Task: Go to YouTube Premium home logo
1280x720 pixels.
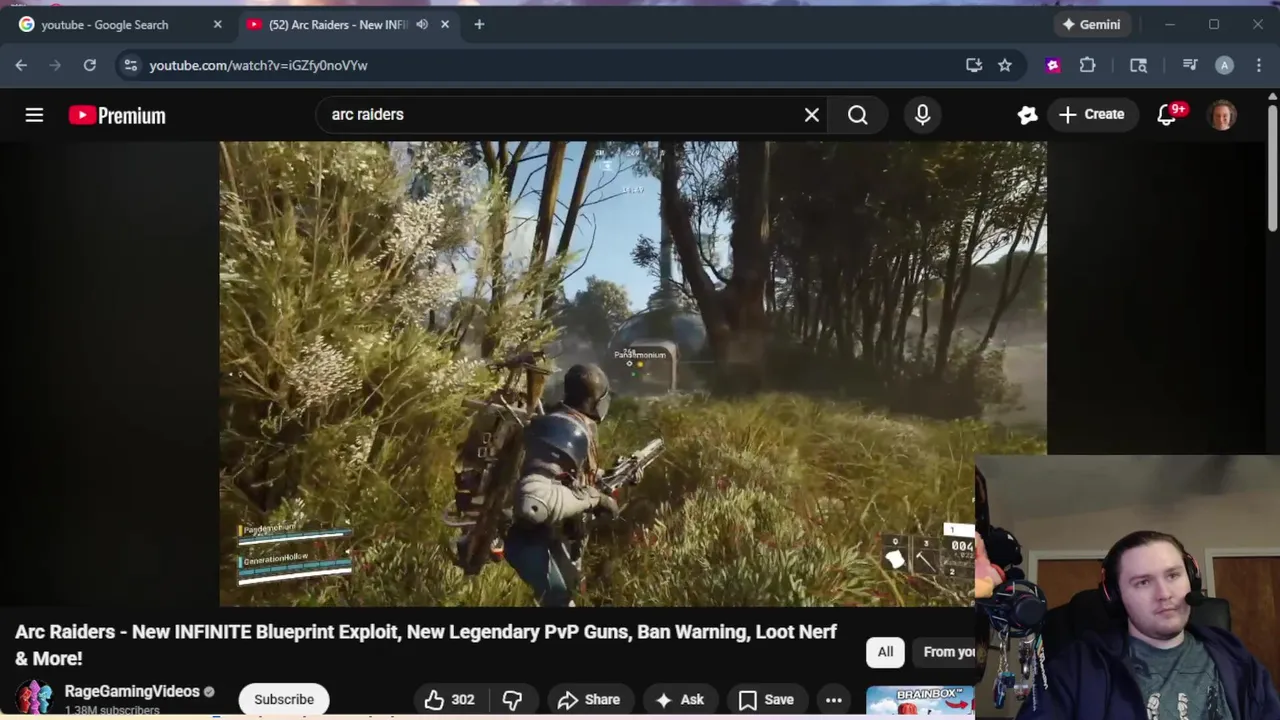Action: [x=117, y=115]
